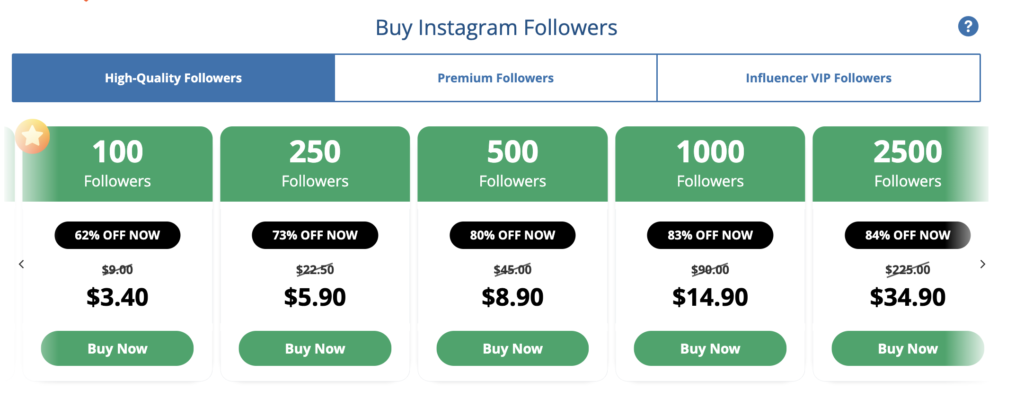Click the 62% OFF NOW badge
This screenshot has width=1024, height=408.
point(117,235)
